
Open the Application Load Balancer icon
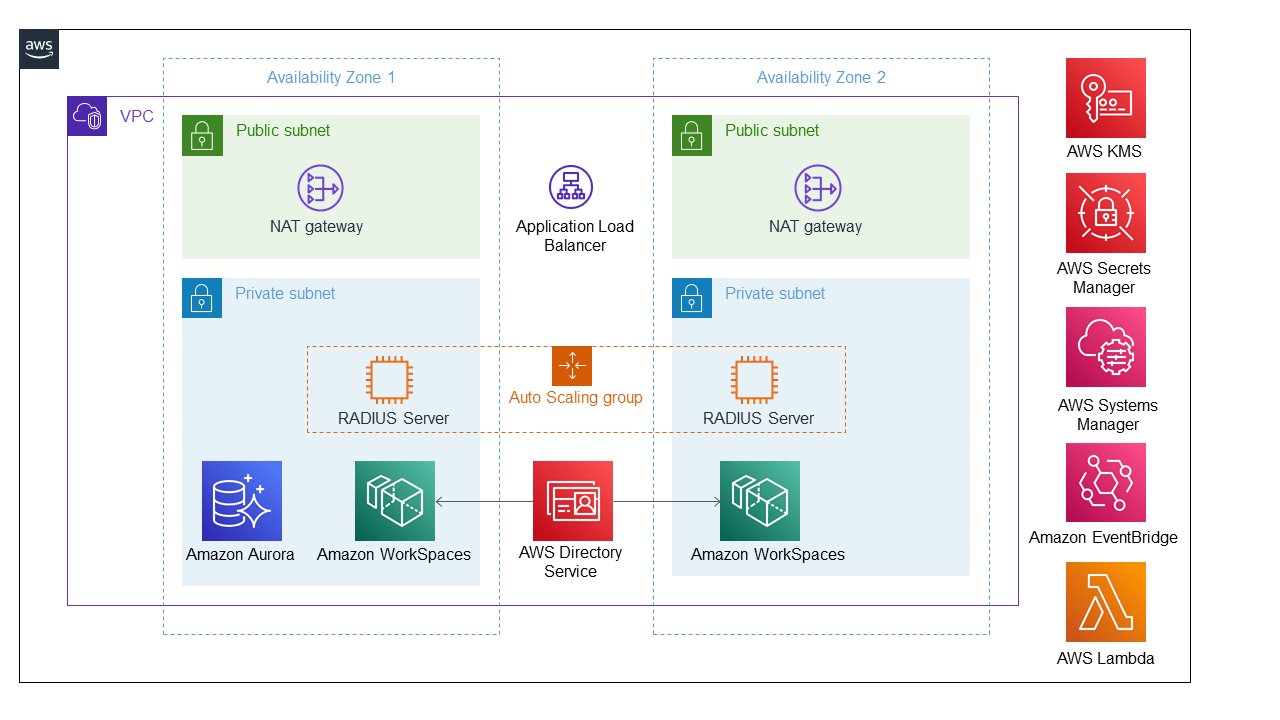point(570,186)
